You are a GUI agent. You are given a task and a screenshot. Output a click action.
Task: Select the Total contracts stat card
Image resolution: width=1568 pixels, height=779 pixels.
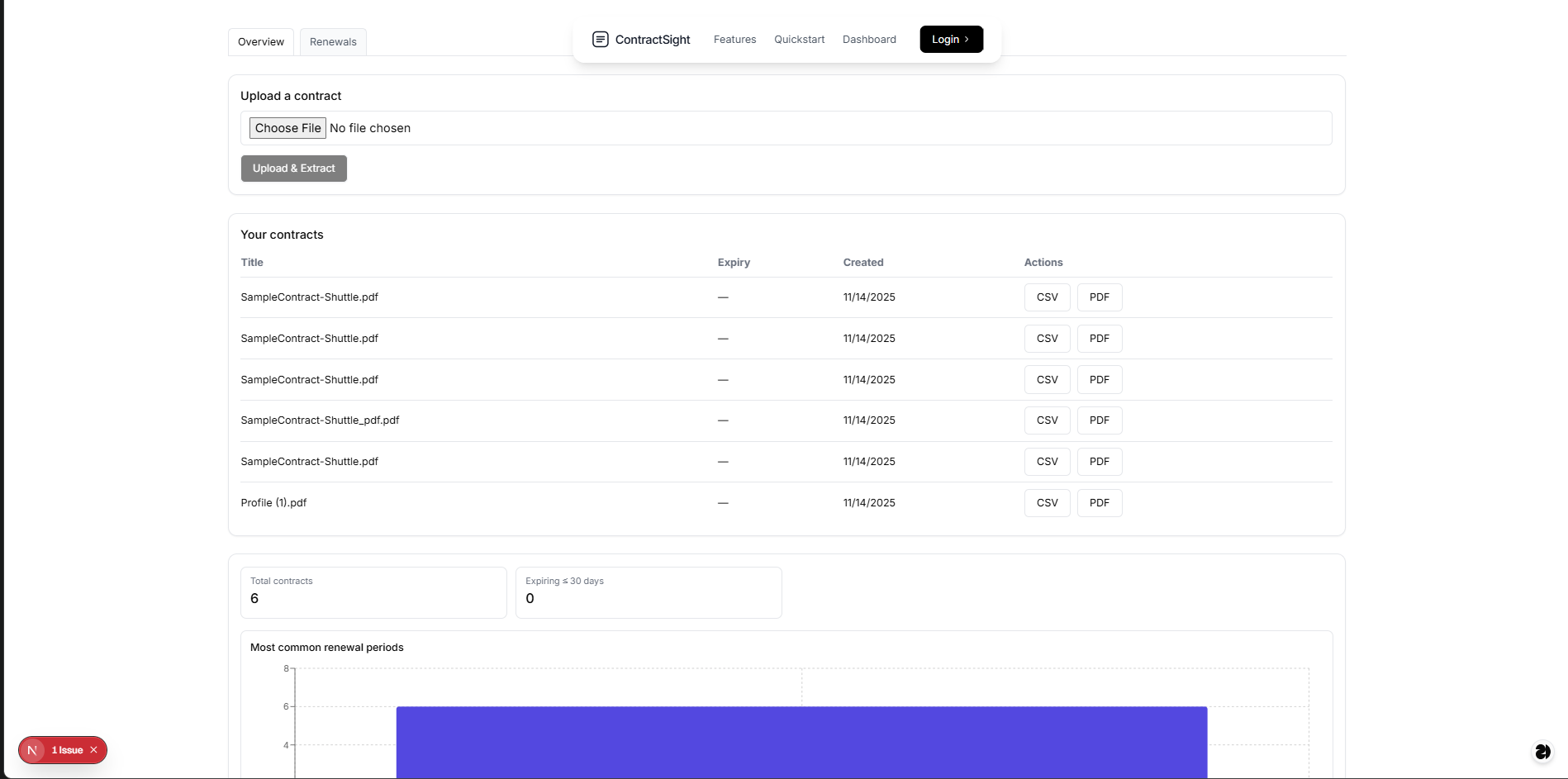pos(373,591)
